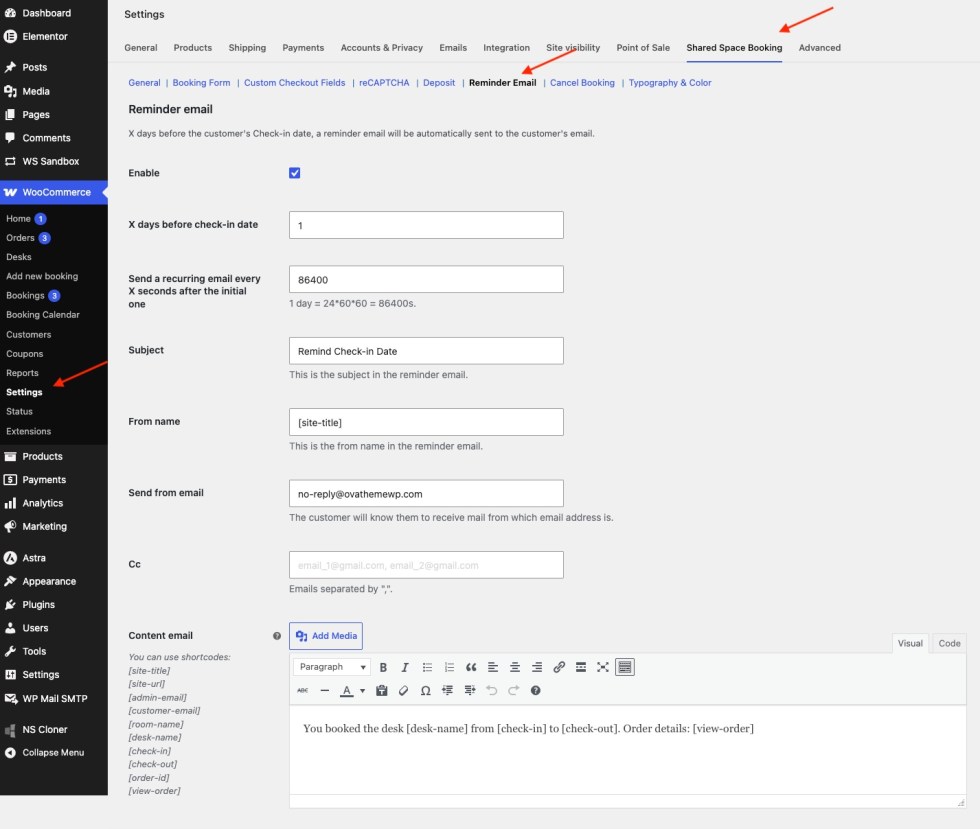Open Typography & Color section

click(670, 83)
